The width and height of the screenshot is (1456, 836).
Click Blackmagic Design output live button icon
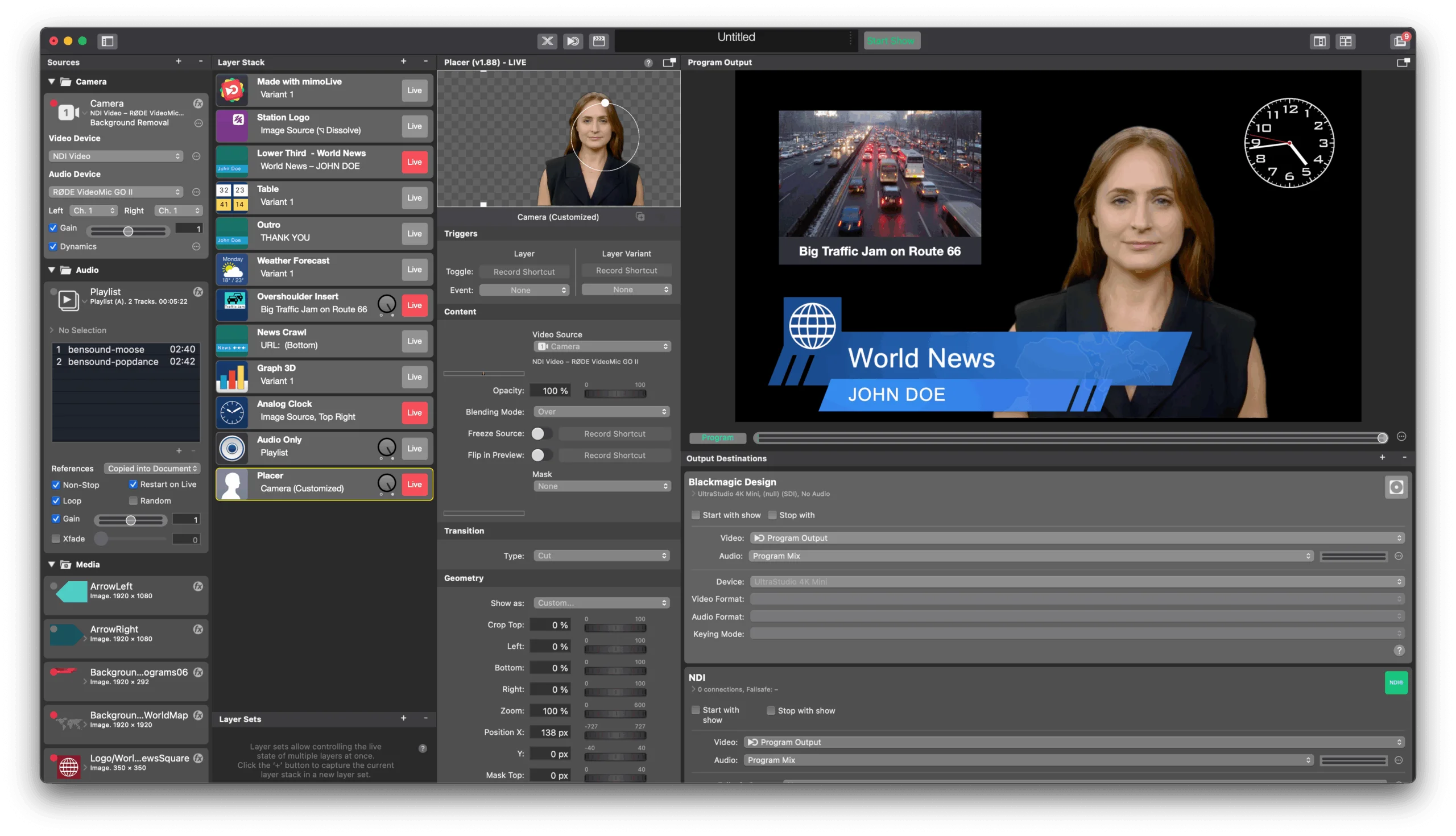[x=1396, y=487]
